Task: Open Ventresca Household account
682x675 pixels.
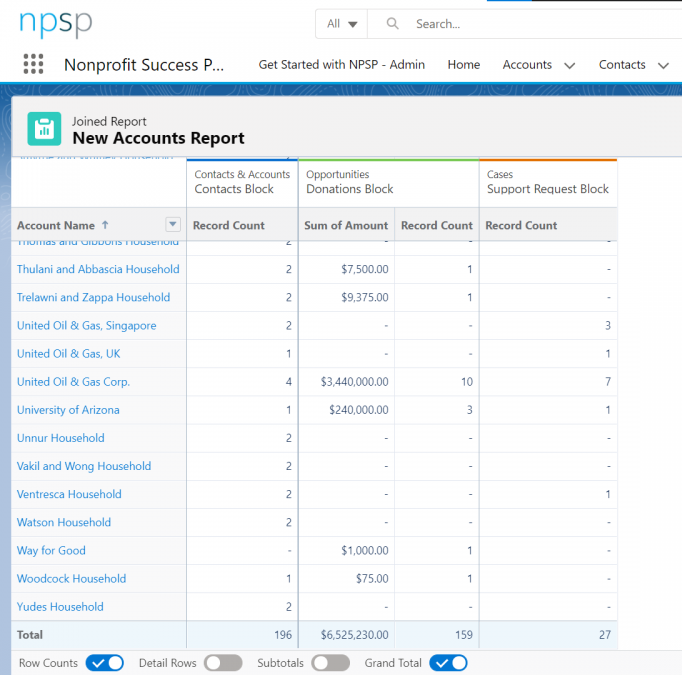Action: pyautogui.click(x=69, y=494)
